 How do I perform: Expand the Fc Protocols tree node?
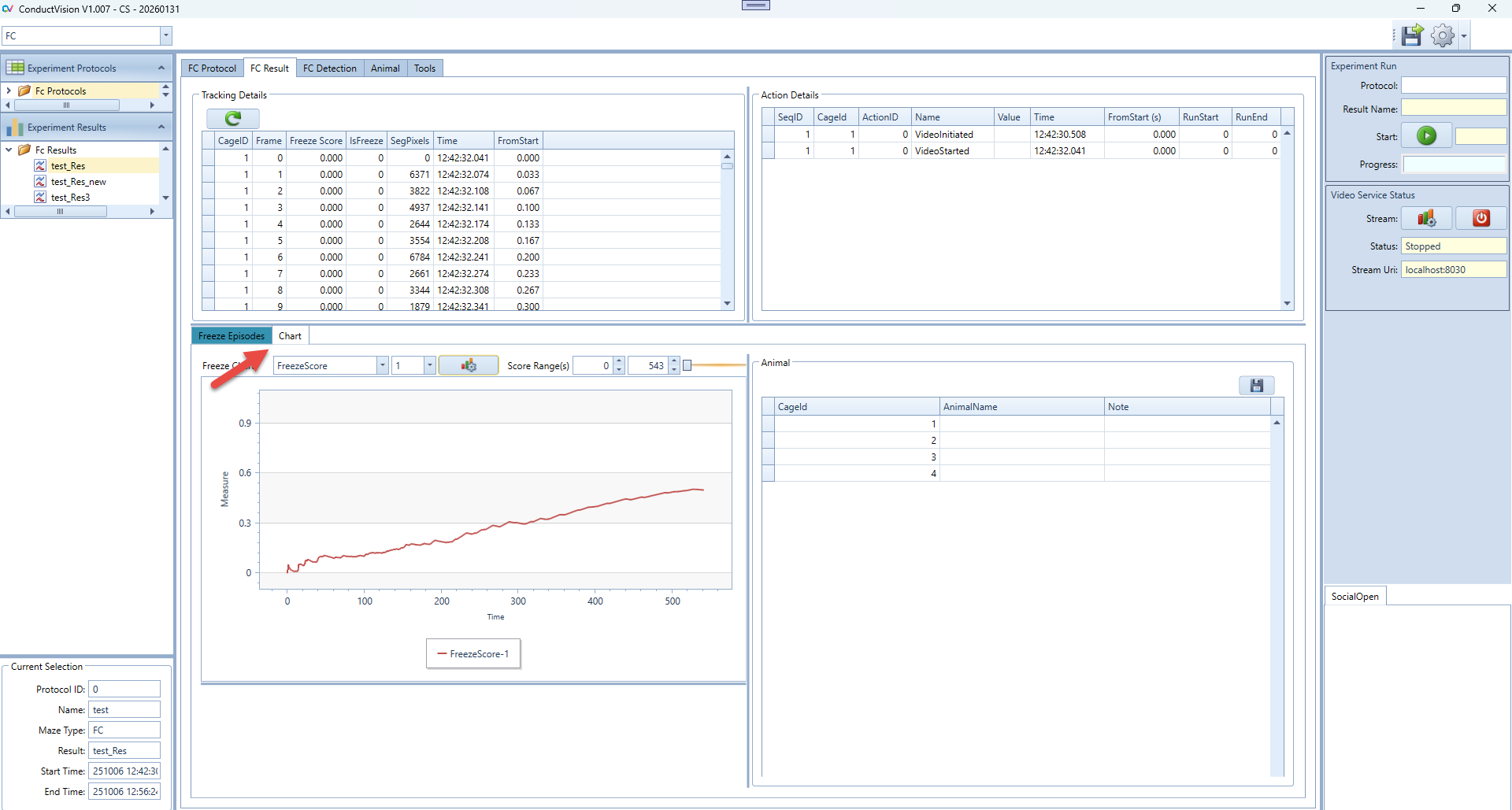pyautogui.click(x=9, y=91)
